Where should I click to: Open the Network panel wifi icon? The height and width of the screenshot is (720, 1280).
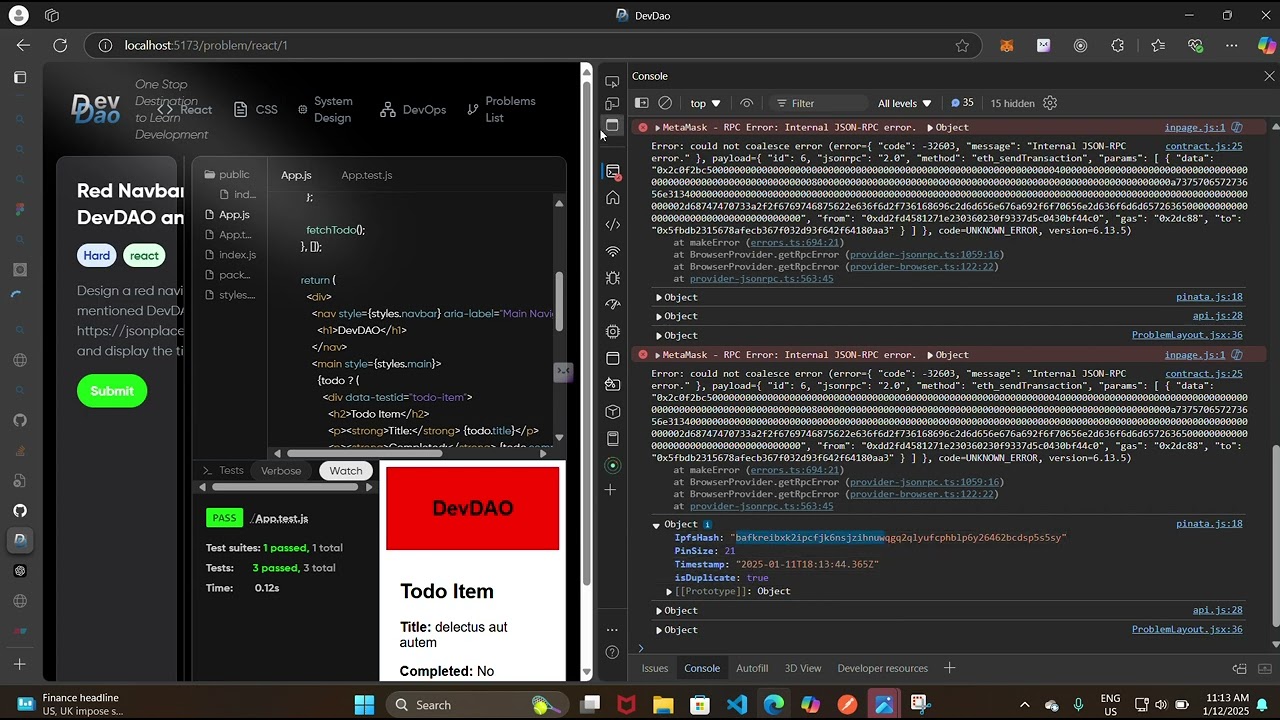pyautogui.click(x=613, y=252)
